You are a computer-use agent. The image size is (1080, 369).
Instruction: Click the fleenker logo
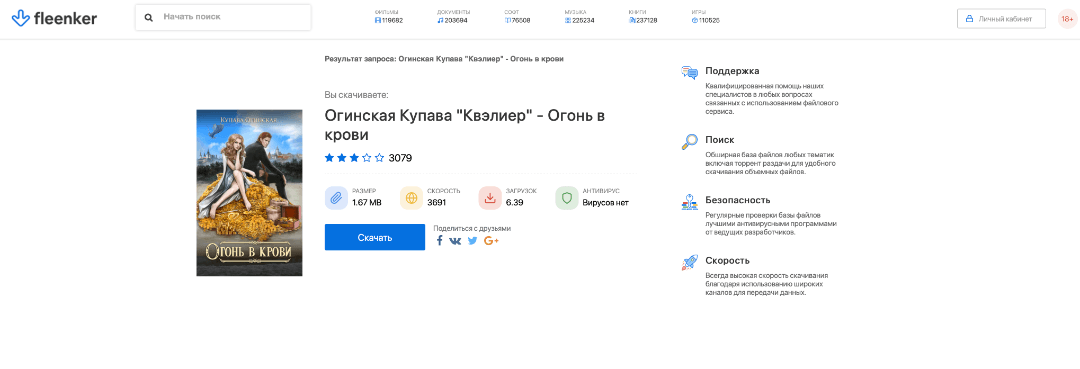pos(55,19)
